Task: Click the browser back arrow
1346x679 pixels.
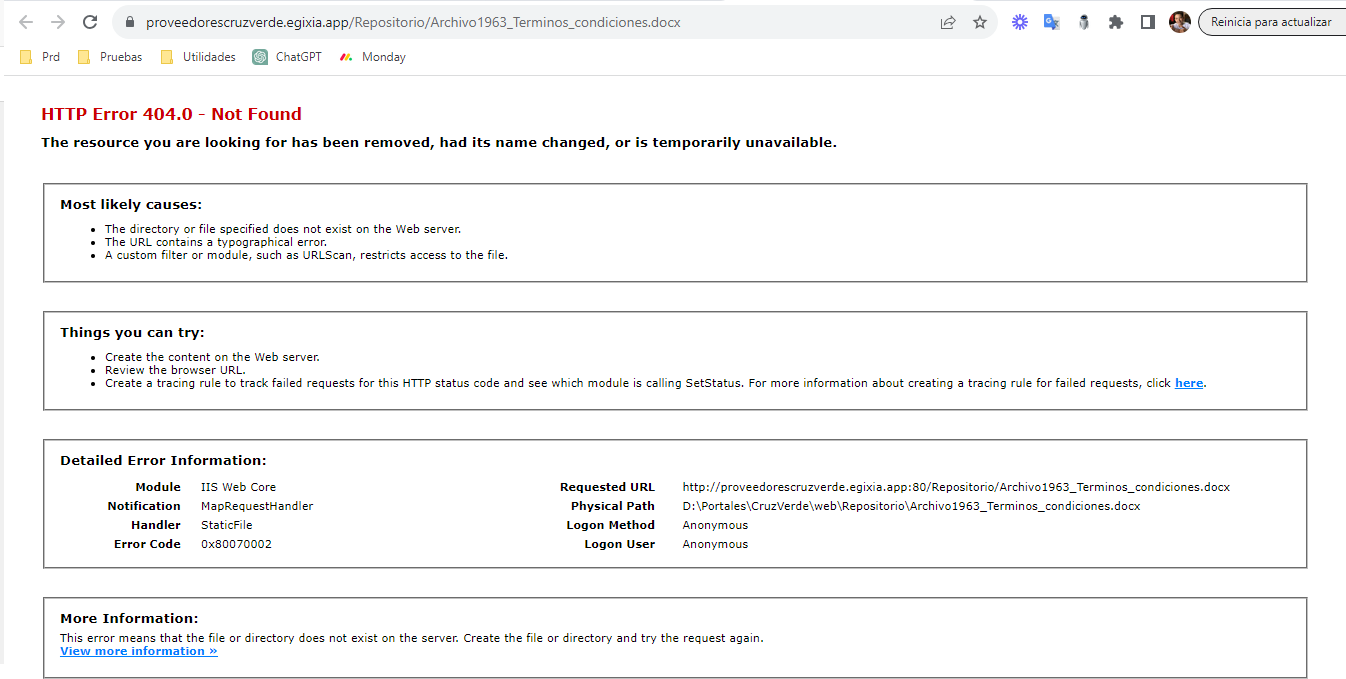Action: point(26,22)
